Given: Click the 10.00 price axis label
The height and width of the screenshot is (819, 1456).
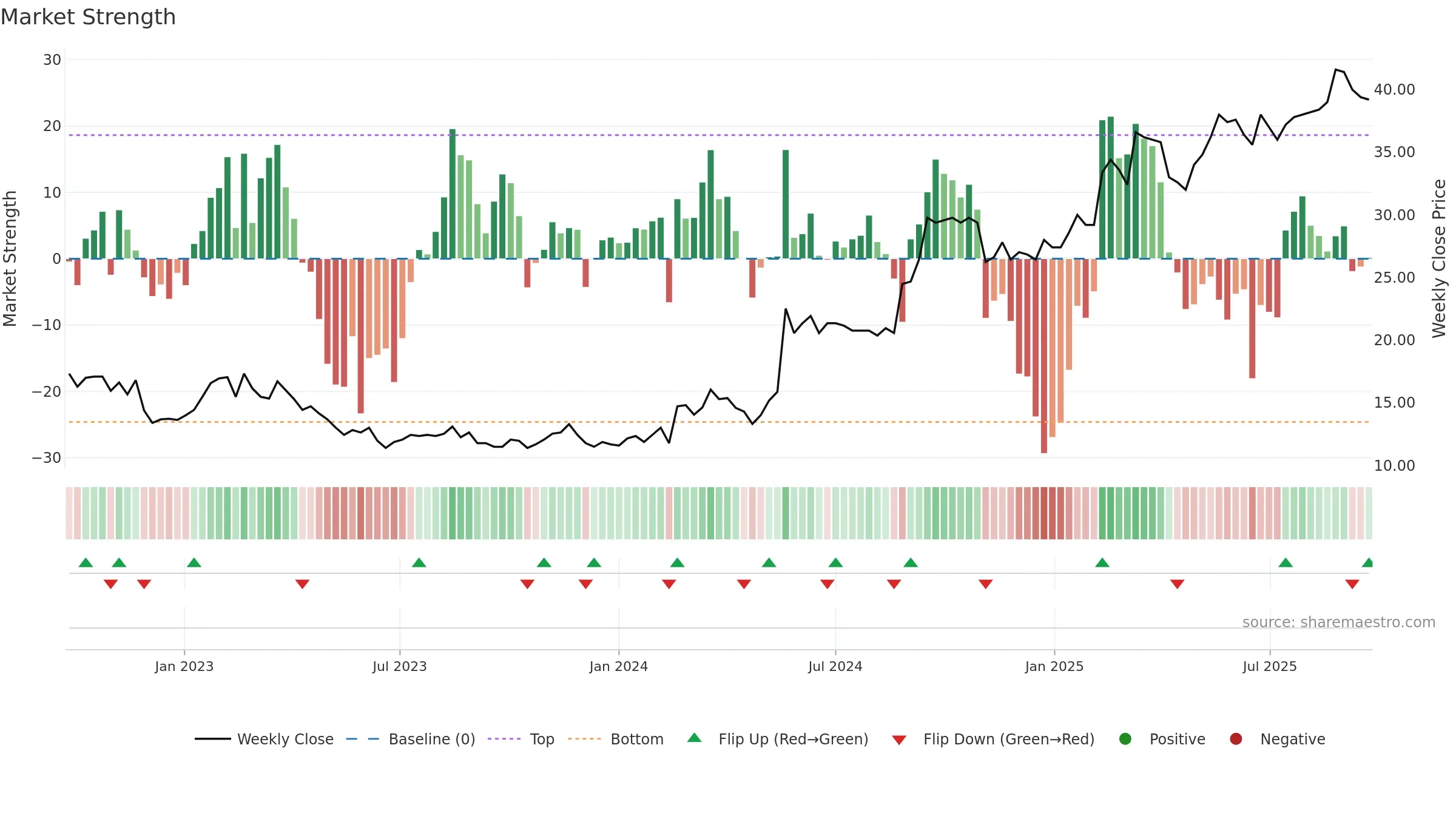Looking at the screenshot, I should pyautogui.click(x=1394, y=466).
